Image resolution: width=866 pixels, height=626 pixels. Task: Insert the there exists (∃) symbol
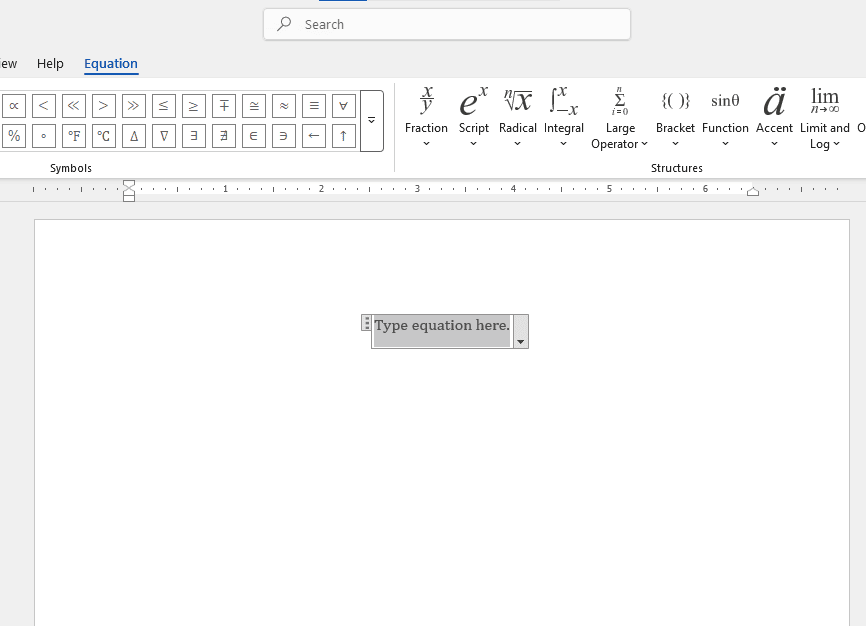click(193, 136)
